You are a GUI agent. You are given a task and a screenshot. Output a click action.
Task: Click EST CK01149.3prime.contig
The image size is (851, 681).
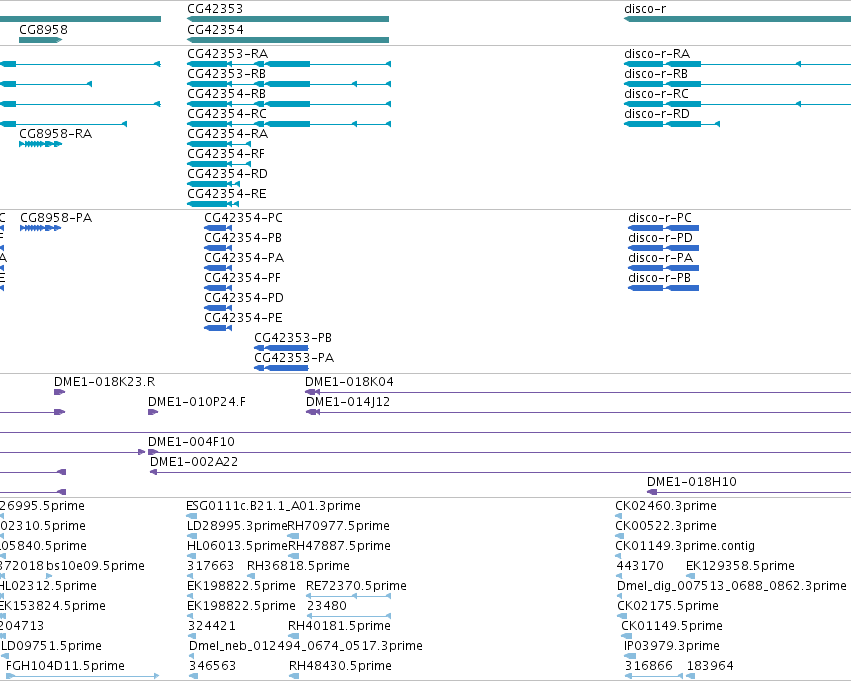pyautogui.click(x=618, y=556)
